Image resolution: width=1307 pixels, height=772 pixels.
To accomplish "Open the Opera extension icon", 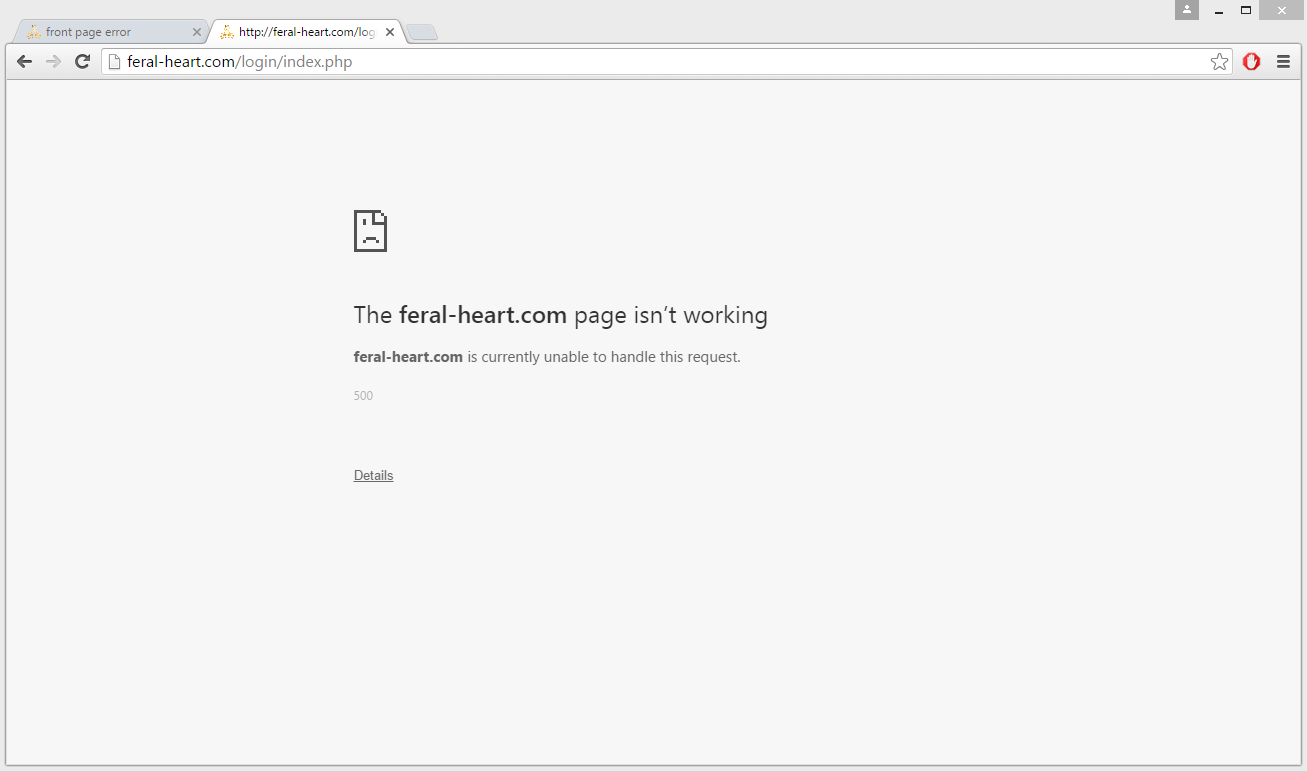I will tap(1251, 62).
